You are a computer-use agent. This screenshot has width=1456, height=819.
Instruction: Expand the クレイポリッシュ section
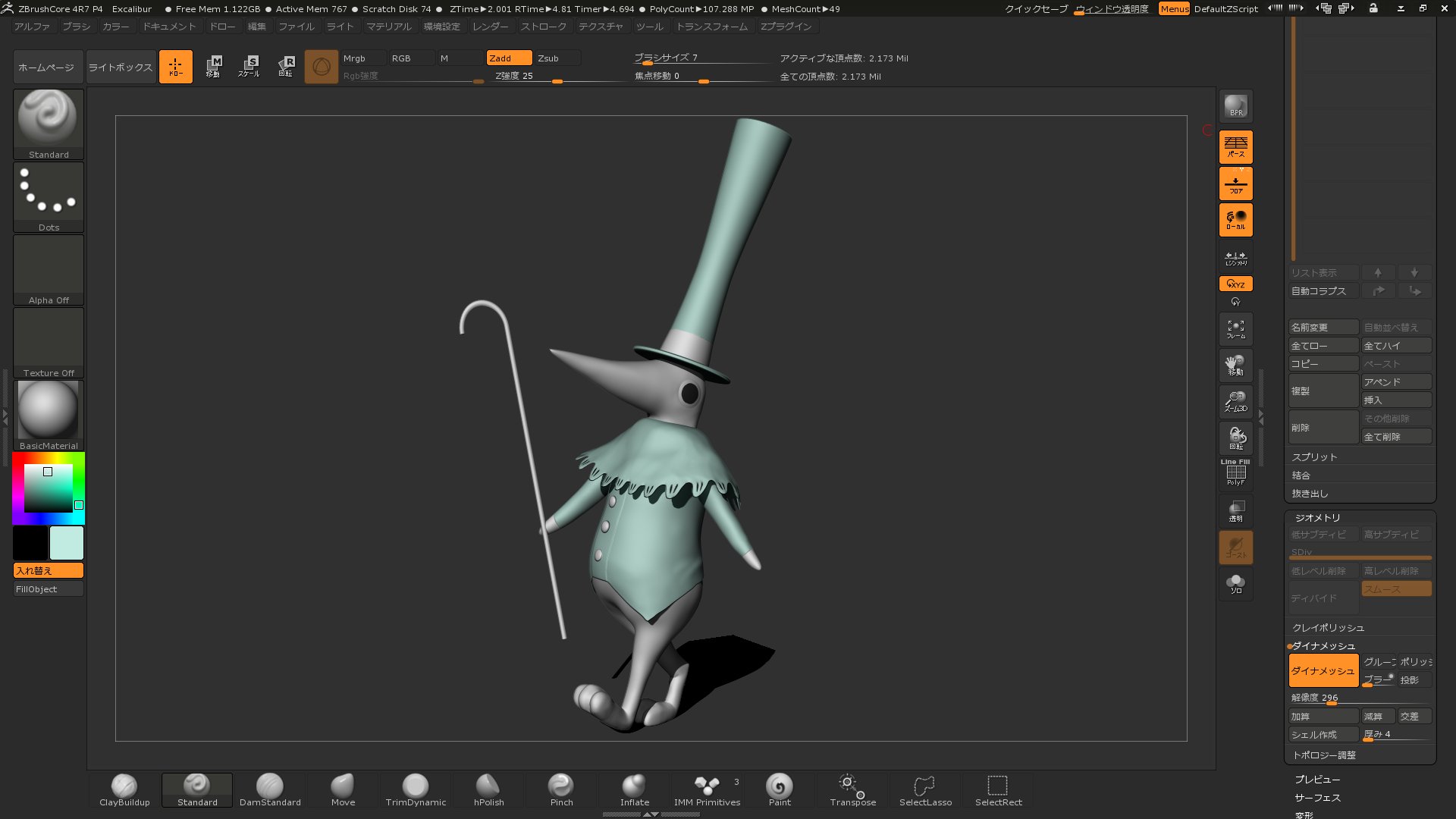coord(1328,628)
